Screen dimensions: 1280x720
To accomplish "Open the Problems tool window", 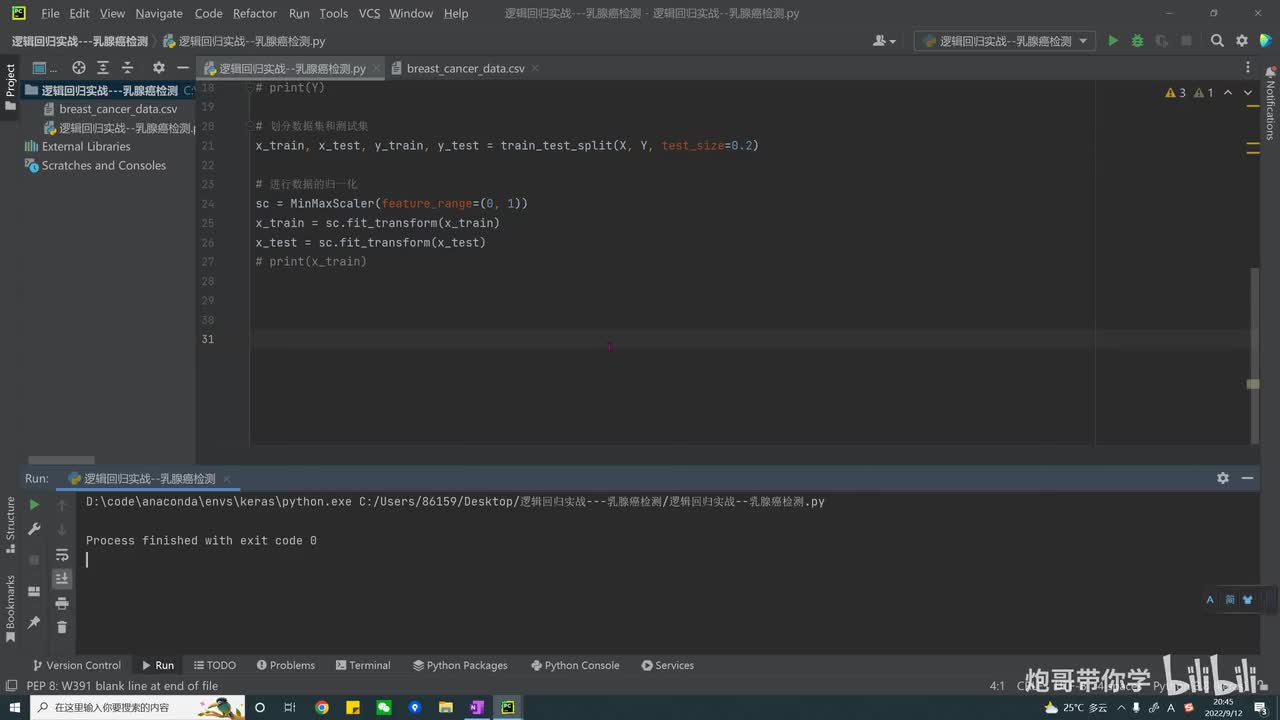I will coord(285,665).
